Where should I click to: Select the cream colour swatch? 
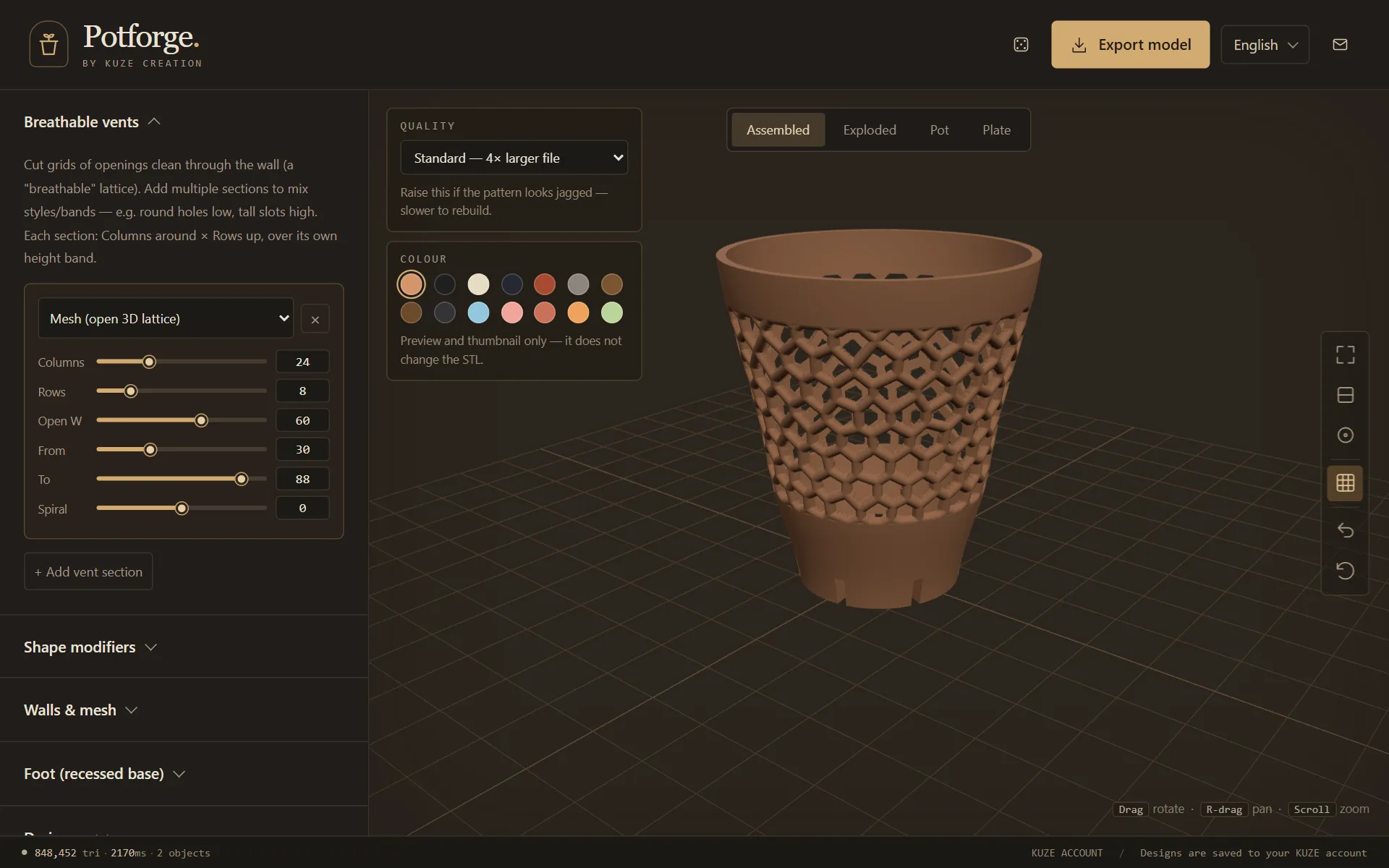478,284
